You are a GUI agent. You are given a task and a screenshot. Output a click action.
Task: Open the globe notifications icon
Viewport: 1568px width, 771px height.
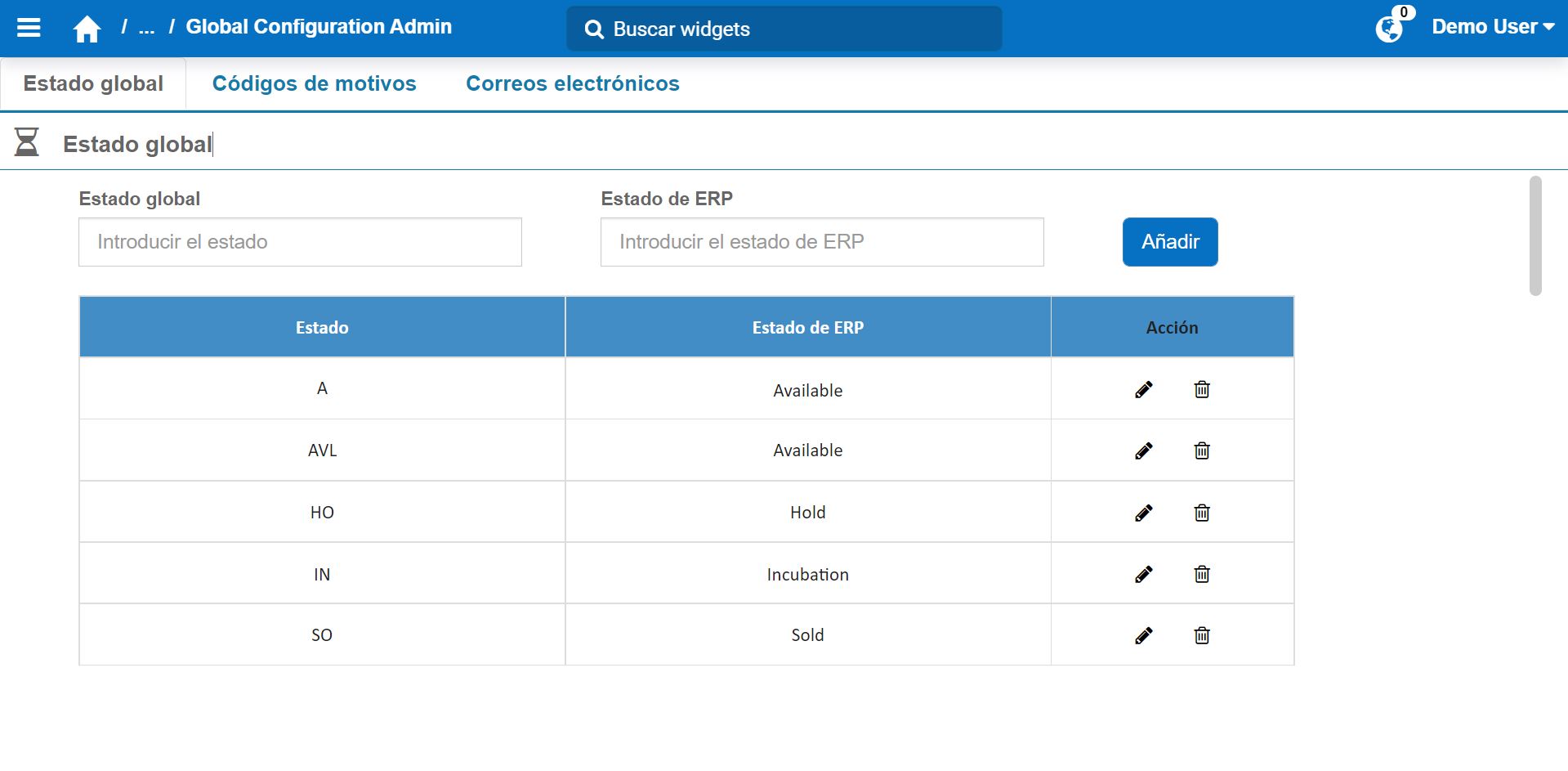(x=1388, y=29)
